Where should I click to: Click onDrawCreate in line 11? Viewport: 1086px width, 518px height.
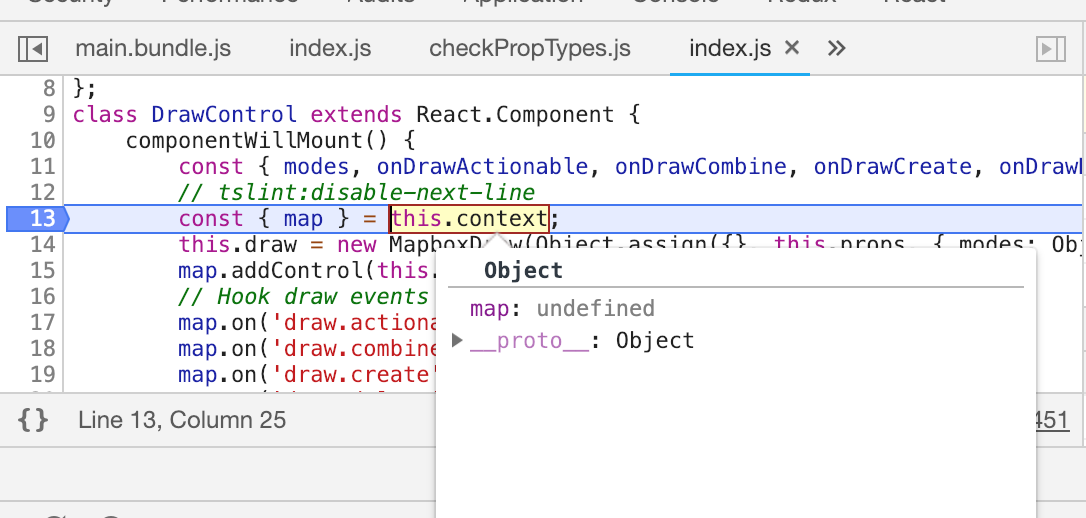coord(893,167)
